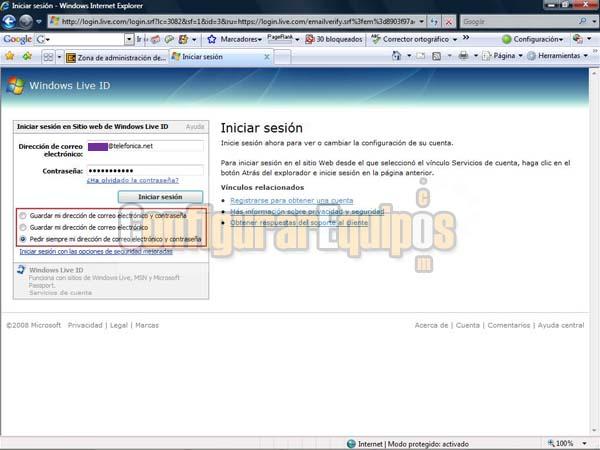Screen dimensions: 600x450
Task: Click the Legal footer link
Action: (x=119, y=325)
